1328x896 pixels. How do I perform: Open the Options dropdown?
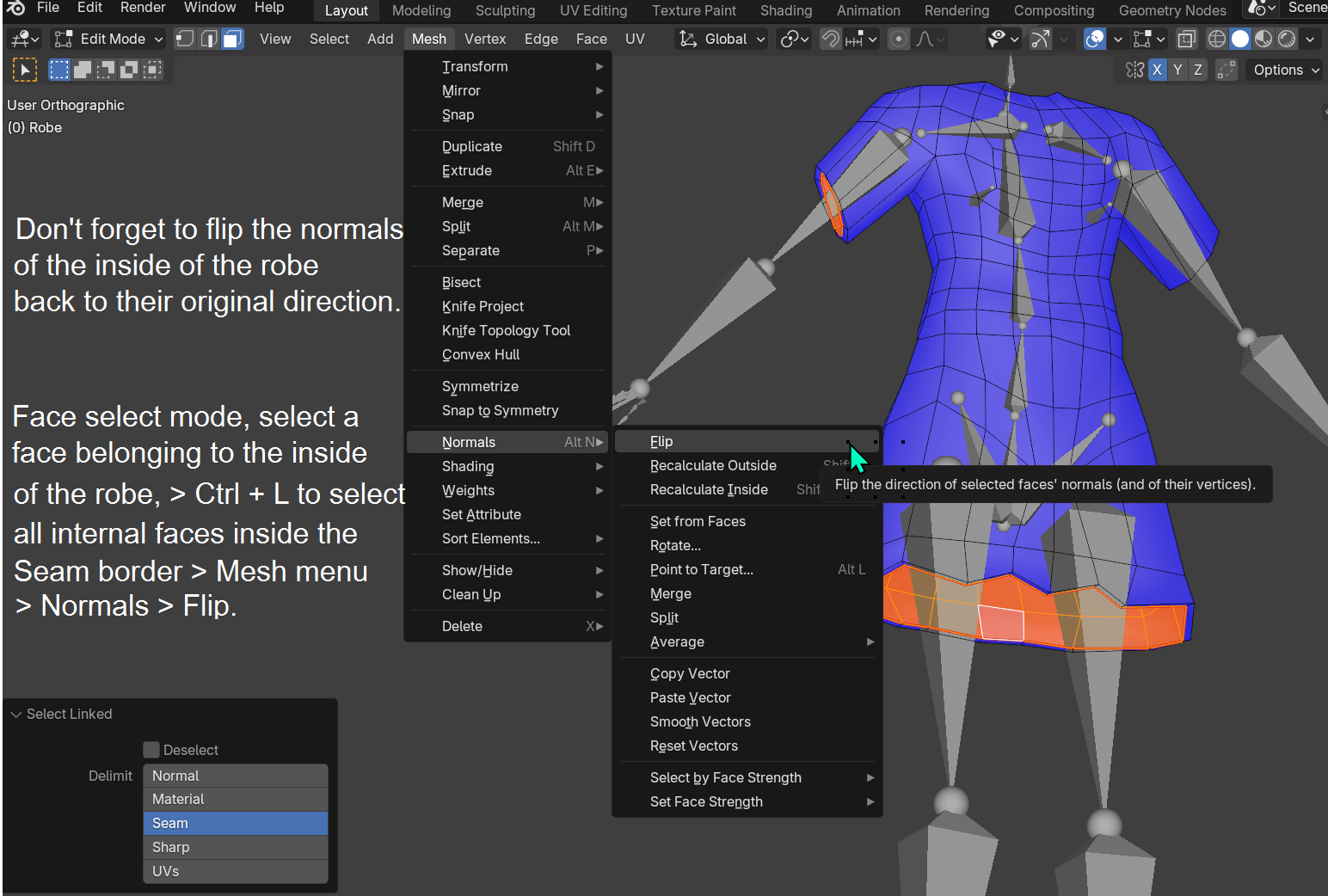point(1285,70)
